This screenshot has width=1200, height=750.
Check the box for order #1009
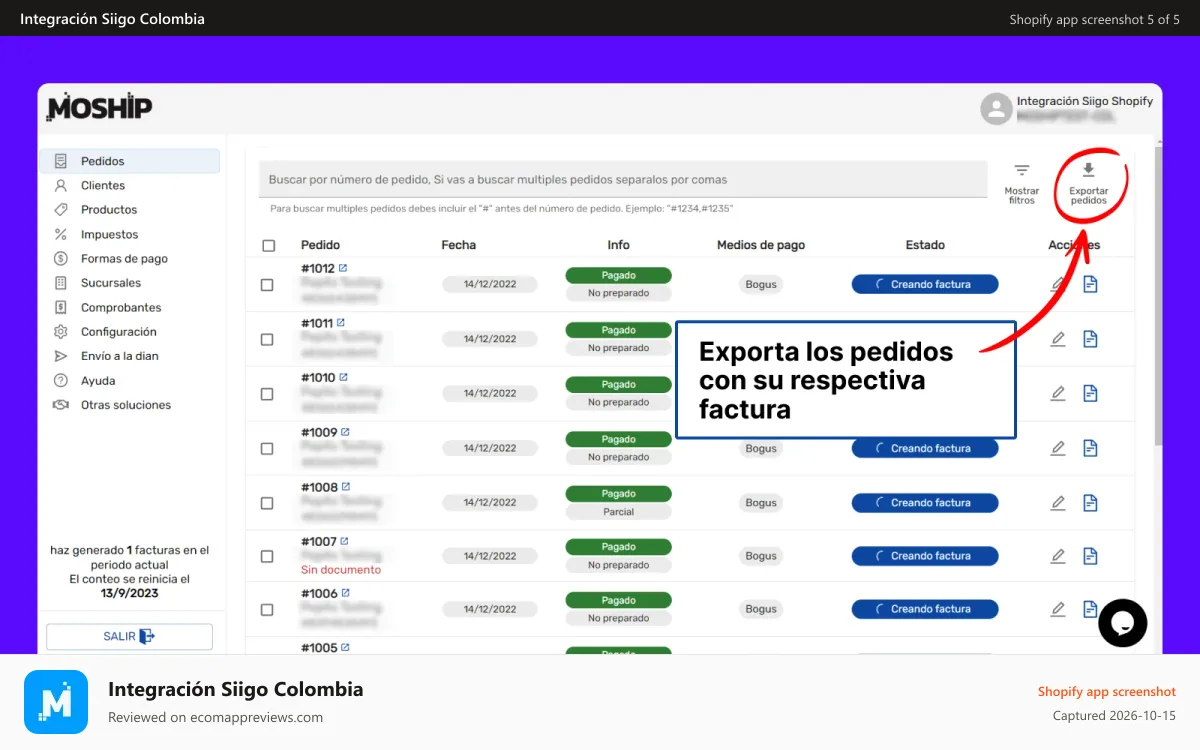[267, 449]
